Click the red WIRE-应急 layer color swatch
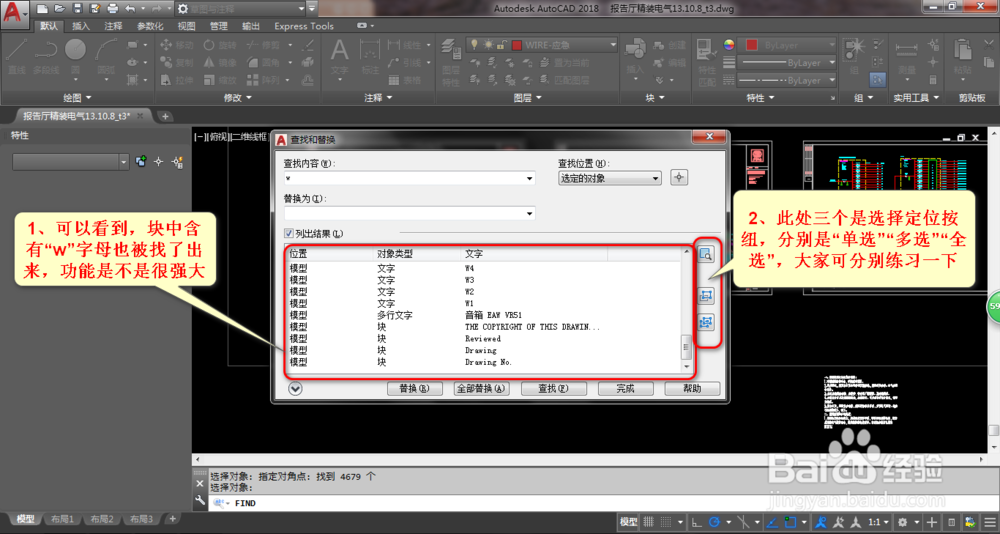1000x534 pixels. (517, 45)
